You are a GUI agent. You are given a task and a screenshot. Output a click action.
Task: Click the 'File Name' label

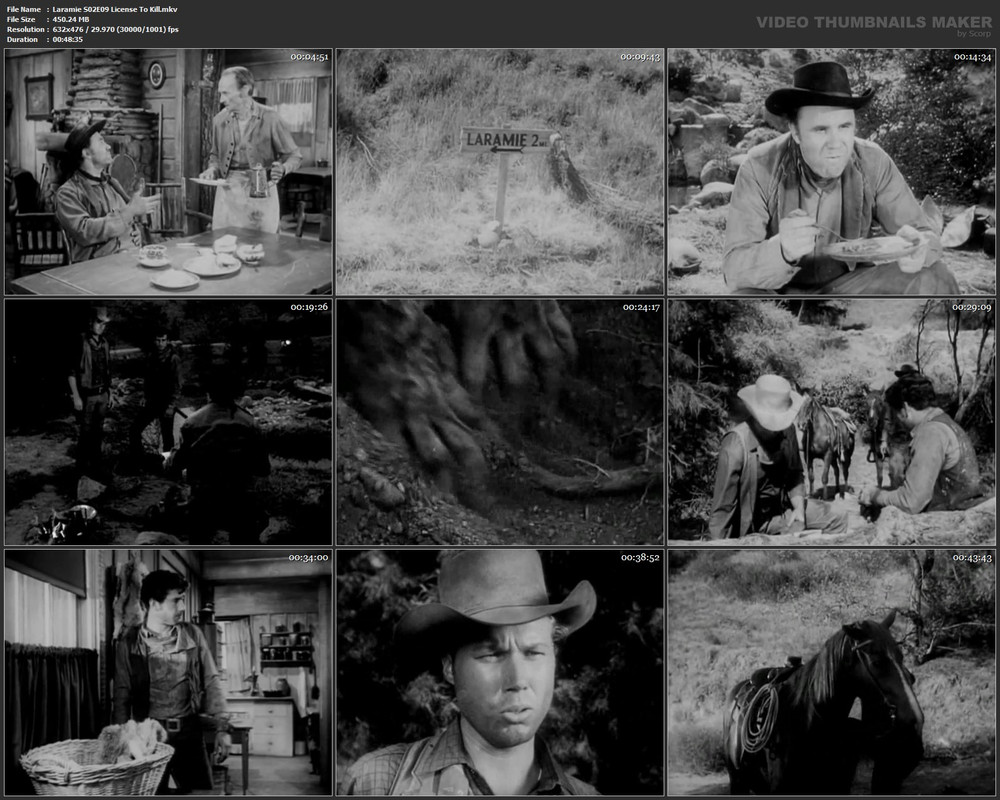(24, 10)
